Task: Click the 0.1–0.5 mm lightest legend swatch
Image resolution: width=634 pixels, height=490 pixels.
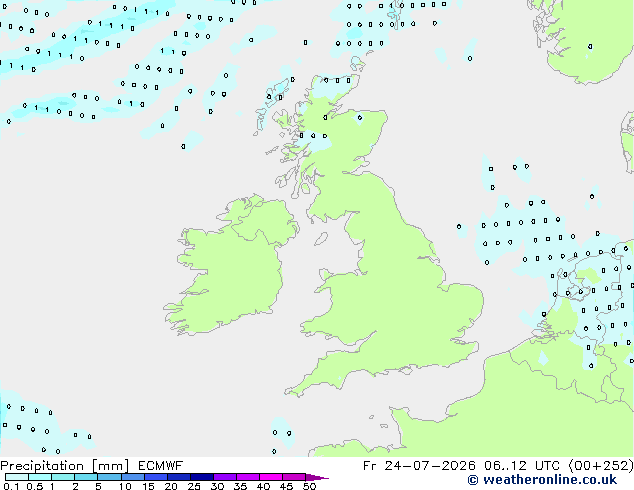Action: (x=17, y=477)
